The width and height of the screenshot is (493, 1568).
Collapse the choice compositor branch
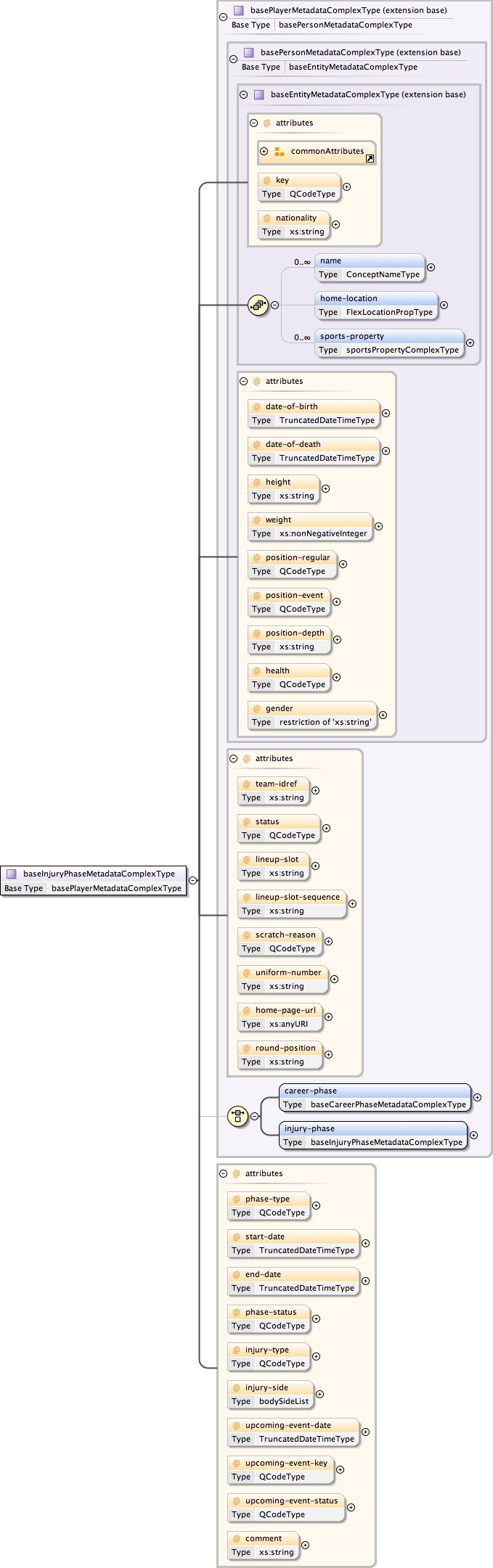(x=254, y=1116)
